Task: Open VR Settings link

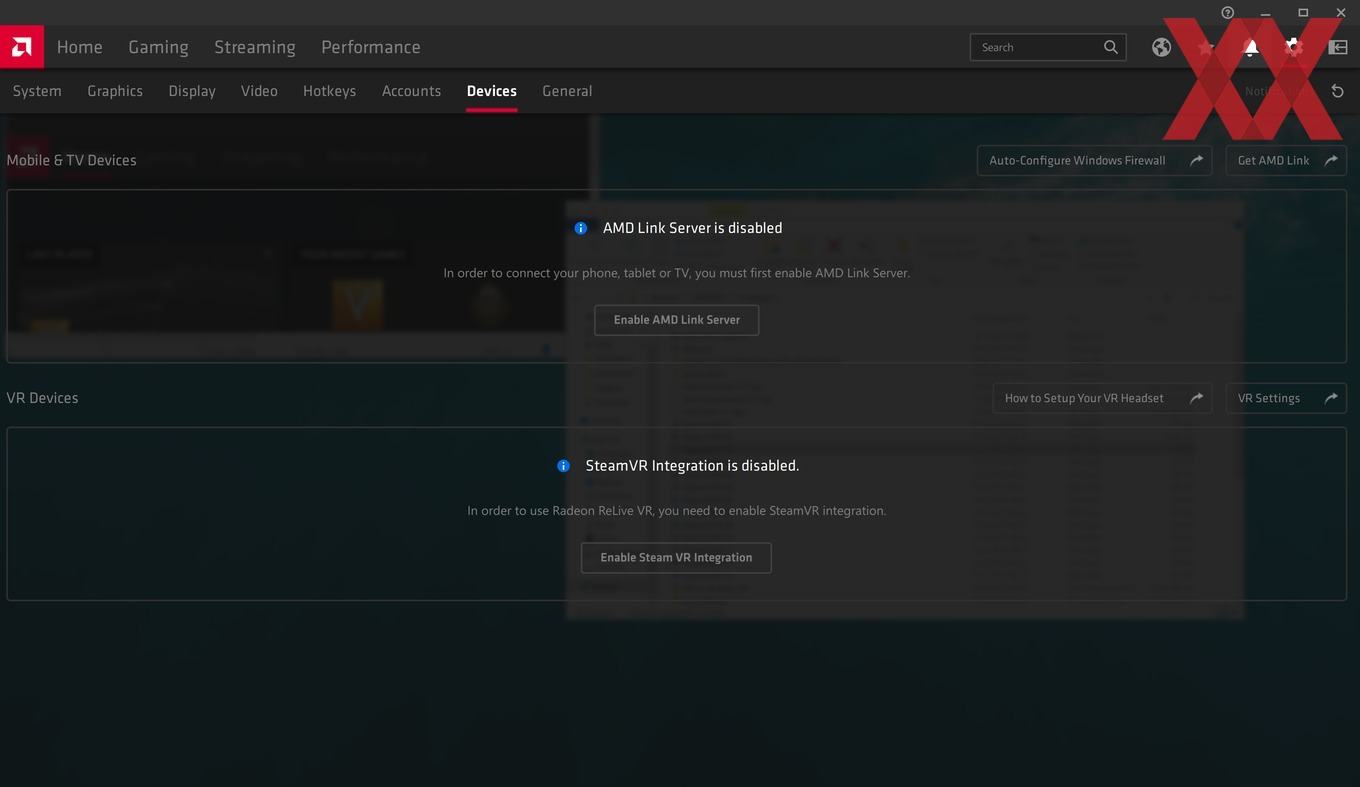Action: click(x=1286, y=398)
